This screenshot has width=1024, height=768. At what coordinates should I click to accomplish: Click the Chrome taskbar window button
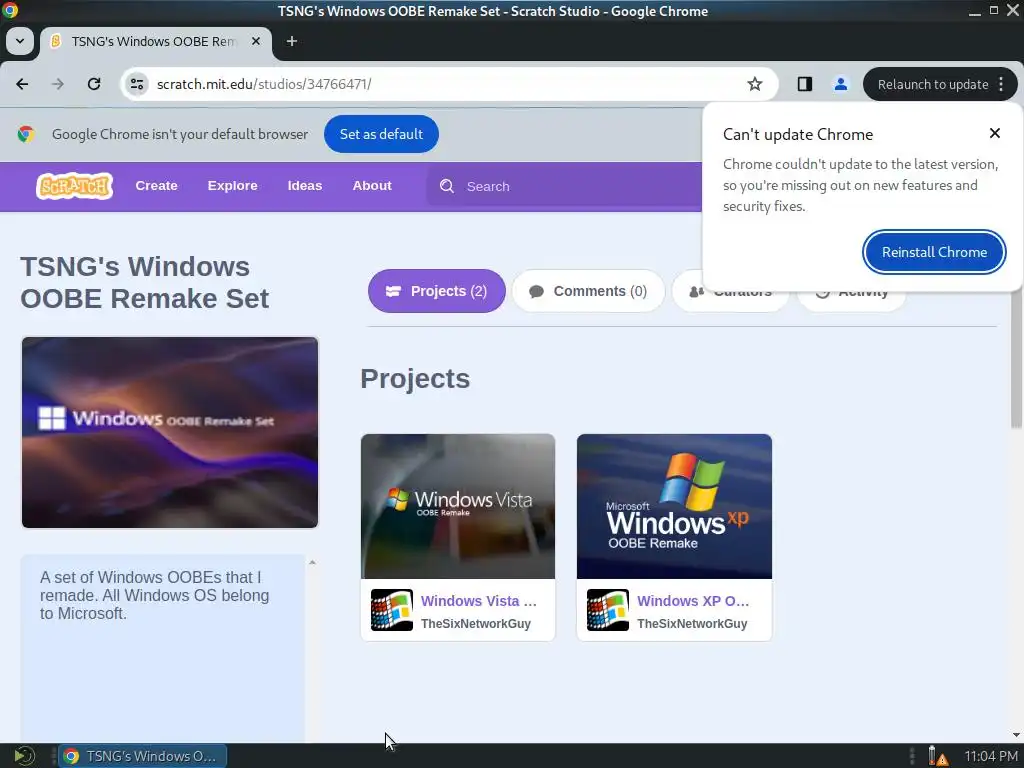point(143,756)
